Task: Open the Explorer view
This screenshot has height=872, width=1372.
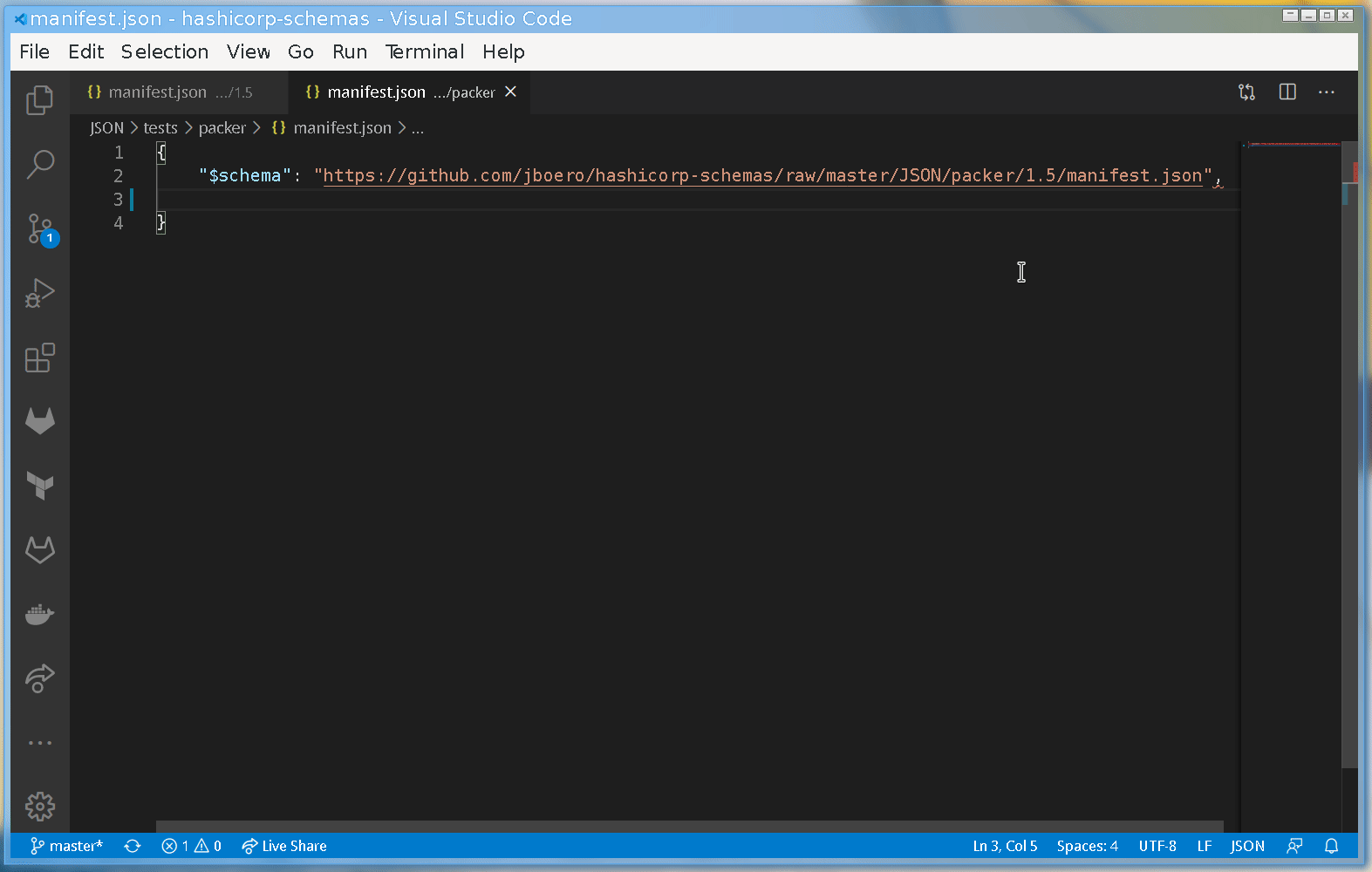Action: pos(40,100)
